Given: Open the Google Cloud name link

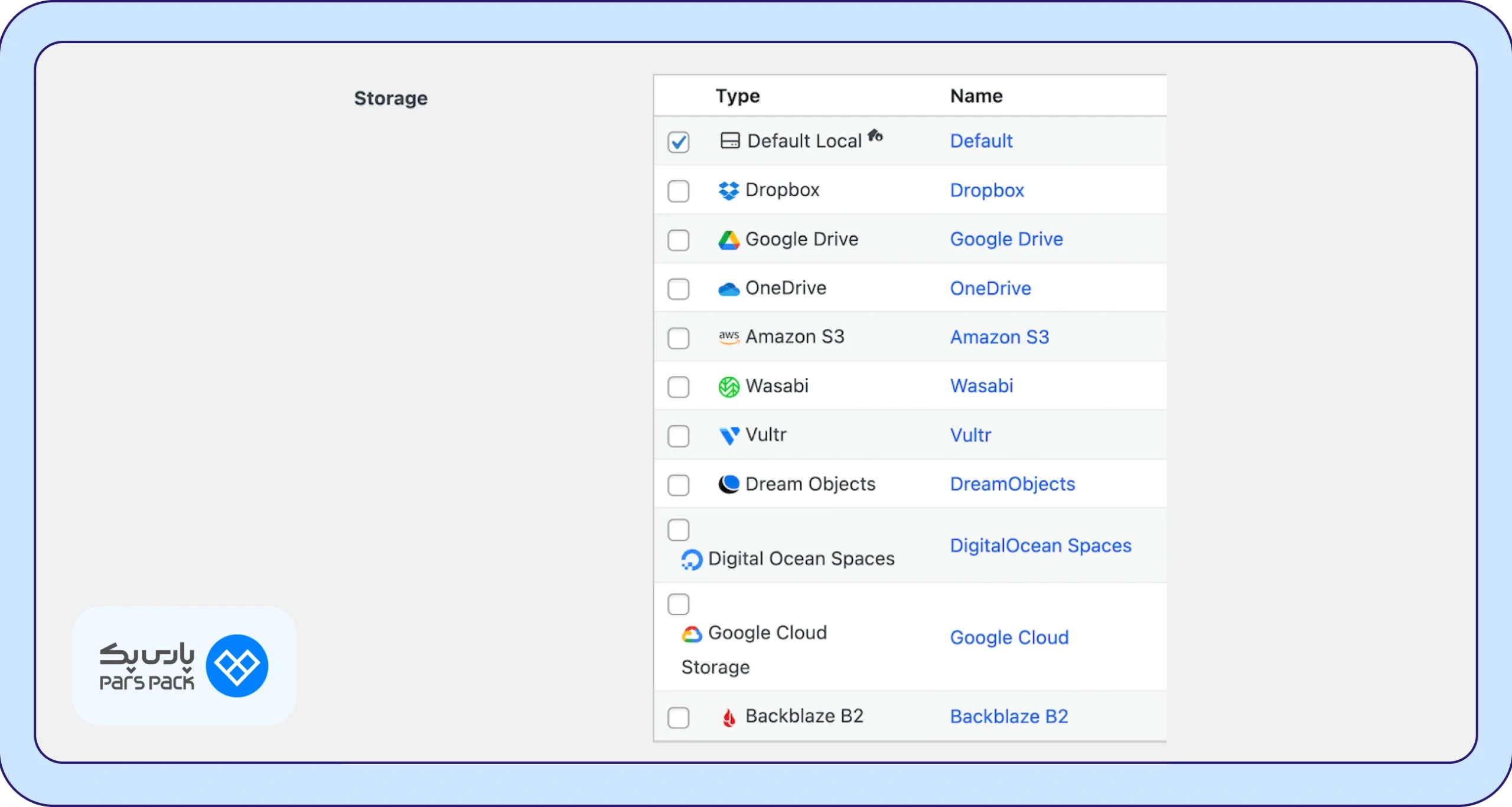Looking at the screenshot, I should 1009,638.
